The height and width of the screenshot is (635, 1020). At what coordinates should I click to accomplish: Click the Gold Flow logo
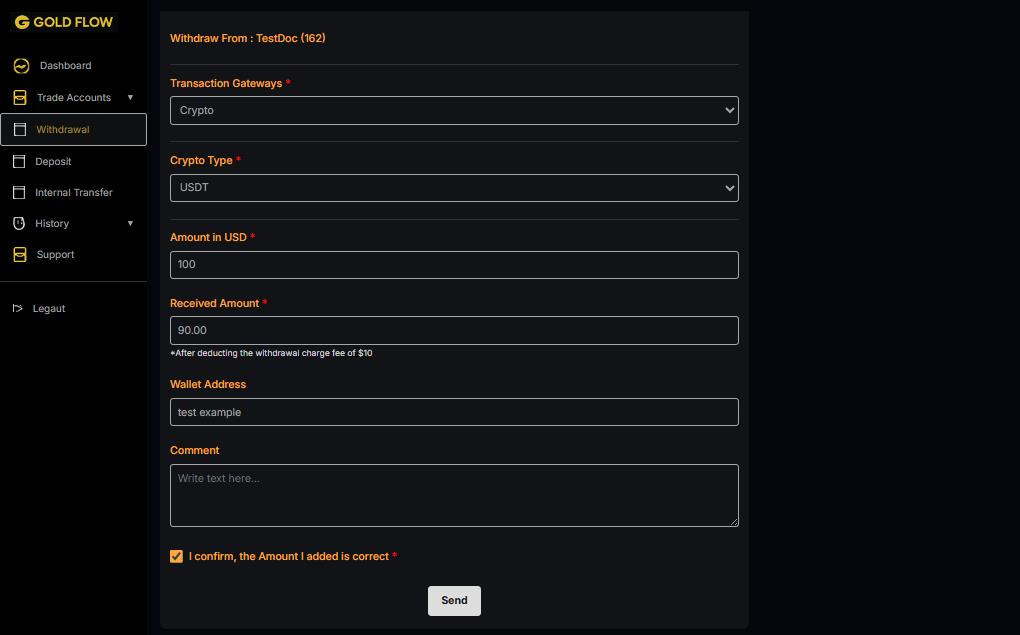(64, 22)
